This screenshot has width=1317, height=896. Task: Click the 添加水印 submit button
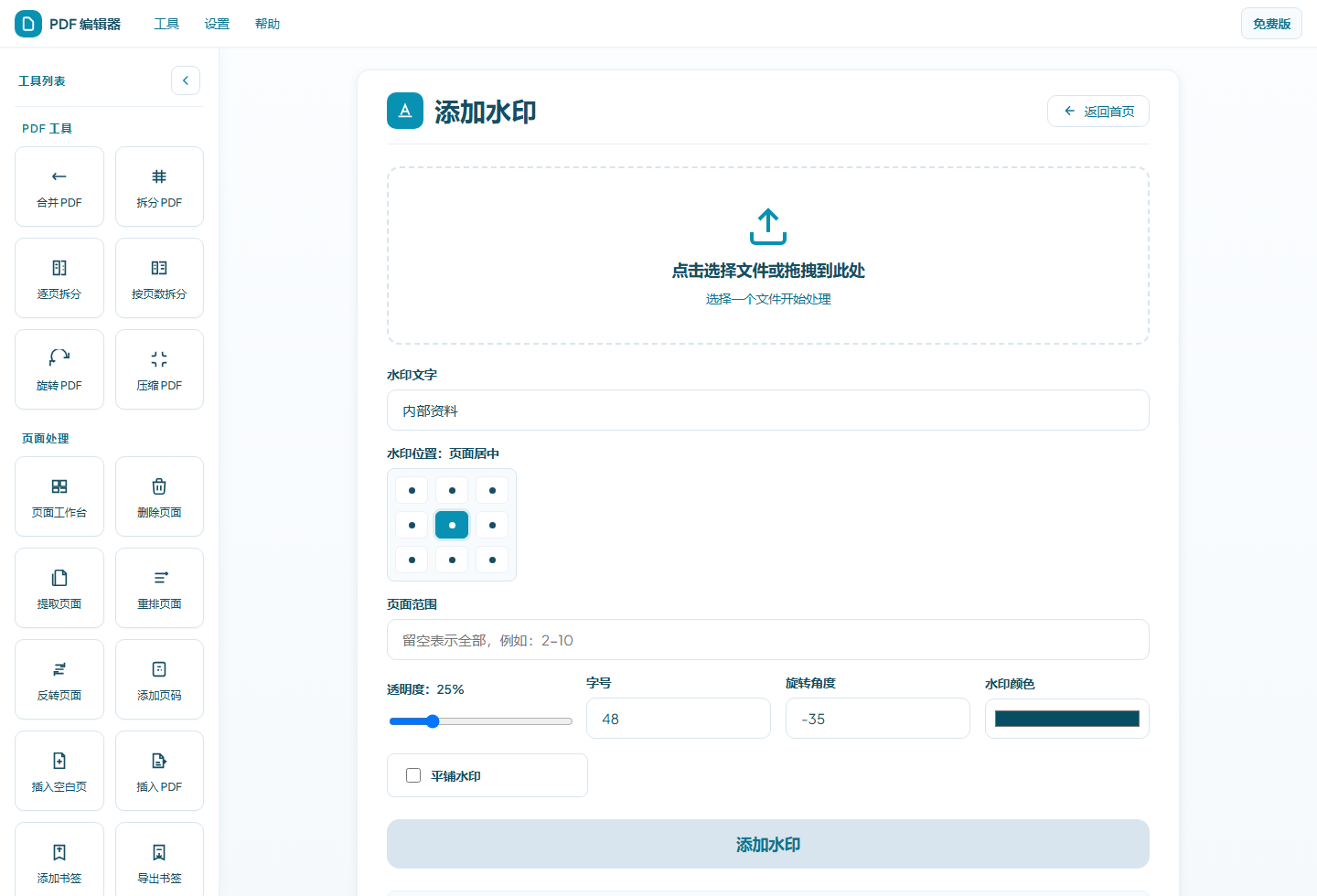tap(768, 844)
